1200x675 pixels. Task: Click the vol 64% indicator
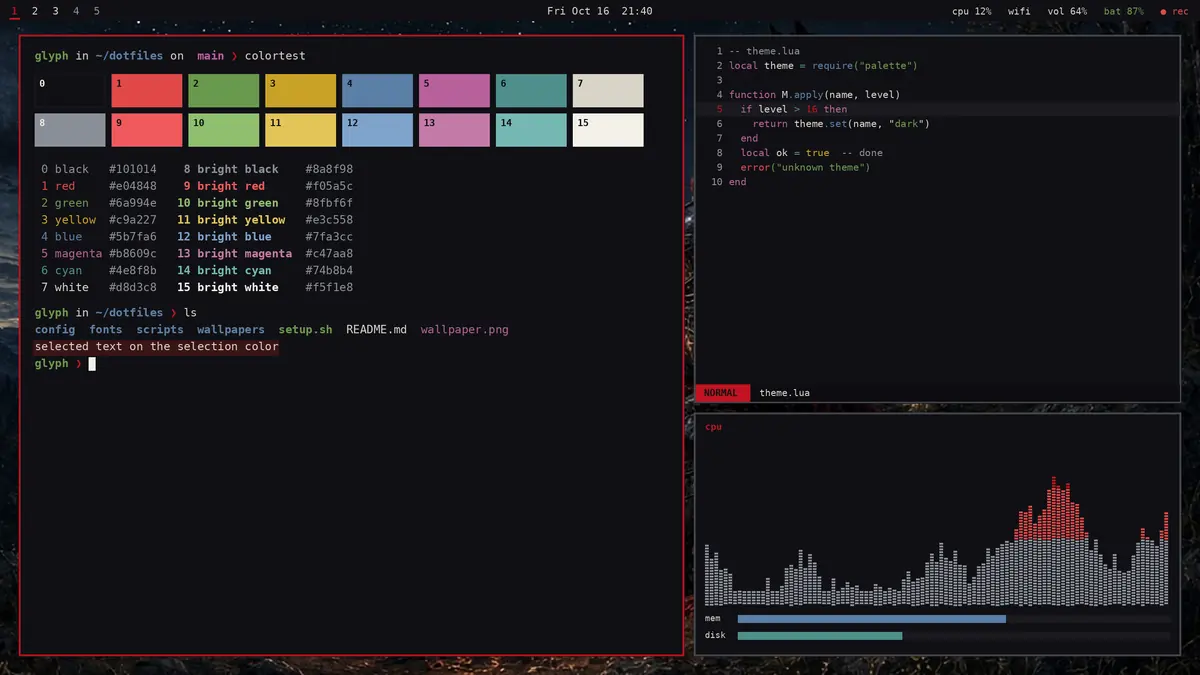[x=1067, y=11]
